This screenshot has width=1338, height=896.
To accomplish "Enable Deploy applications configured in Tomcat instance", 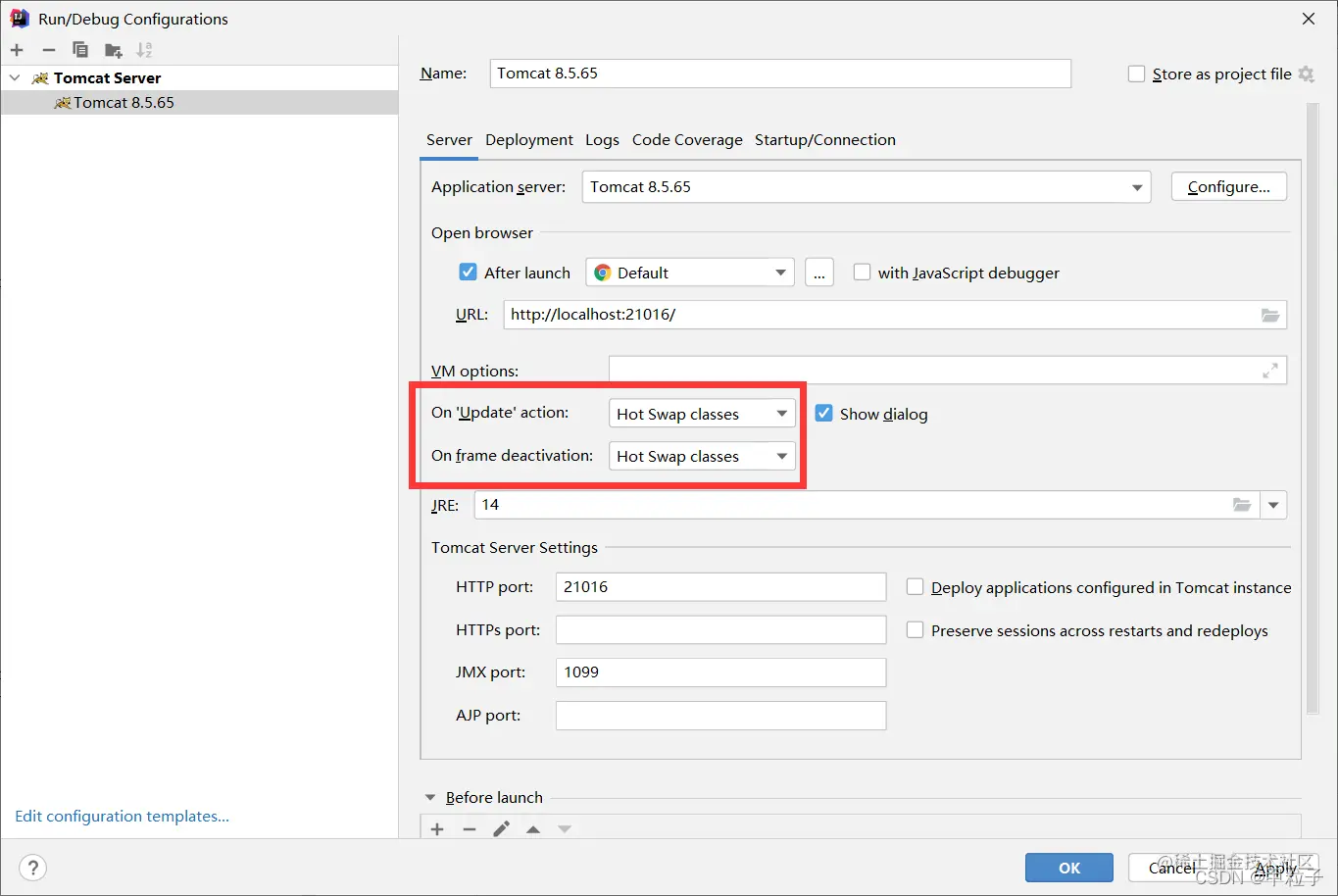I will pyautogui.click(x=915, y=587).
